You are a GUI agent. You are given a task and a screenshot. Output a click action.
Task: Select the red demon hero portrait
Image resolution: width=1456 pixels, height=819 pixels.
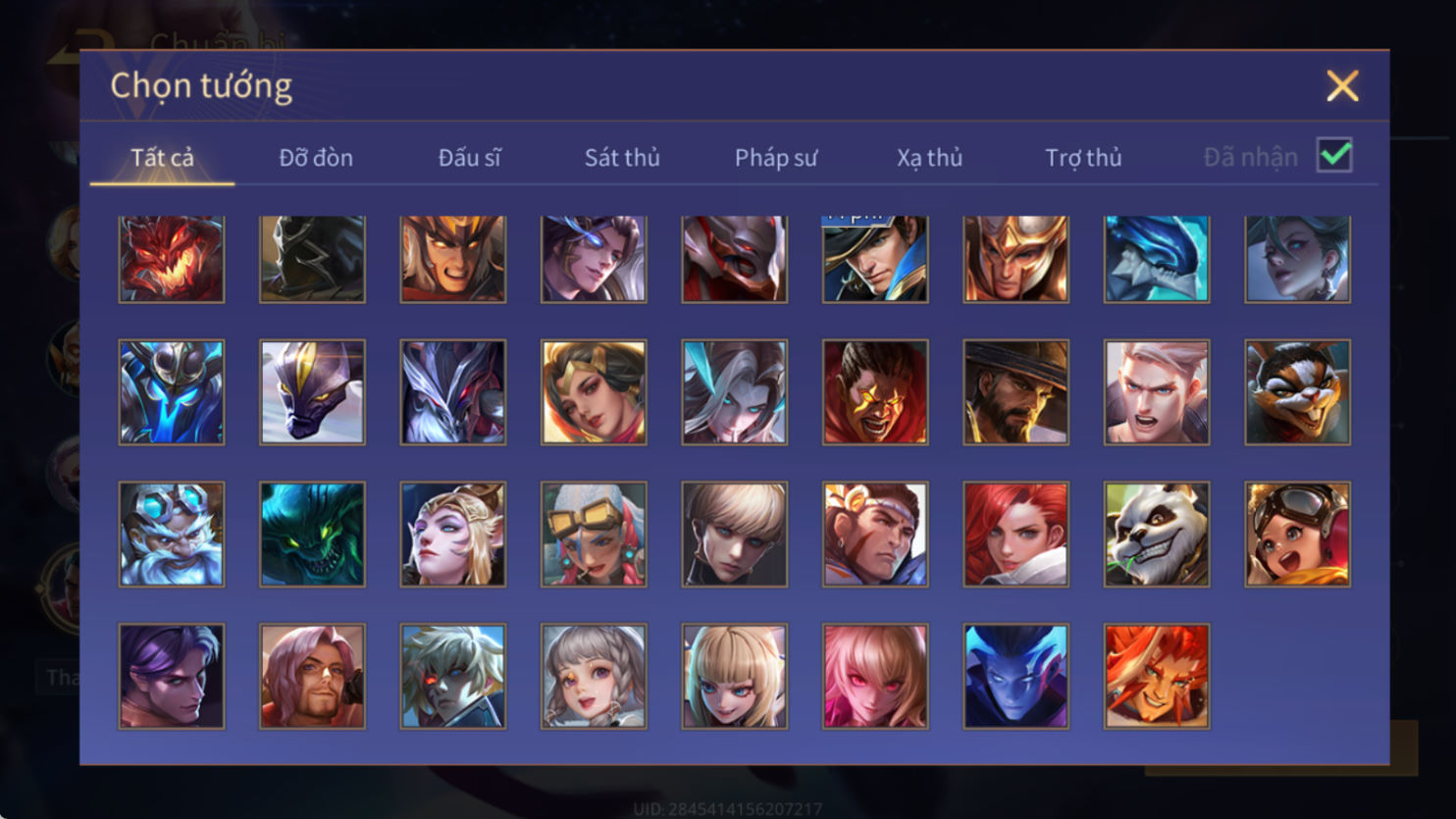click(x=172, y=259)
